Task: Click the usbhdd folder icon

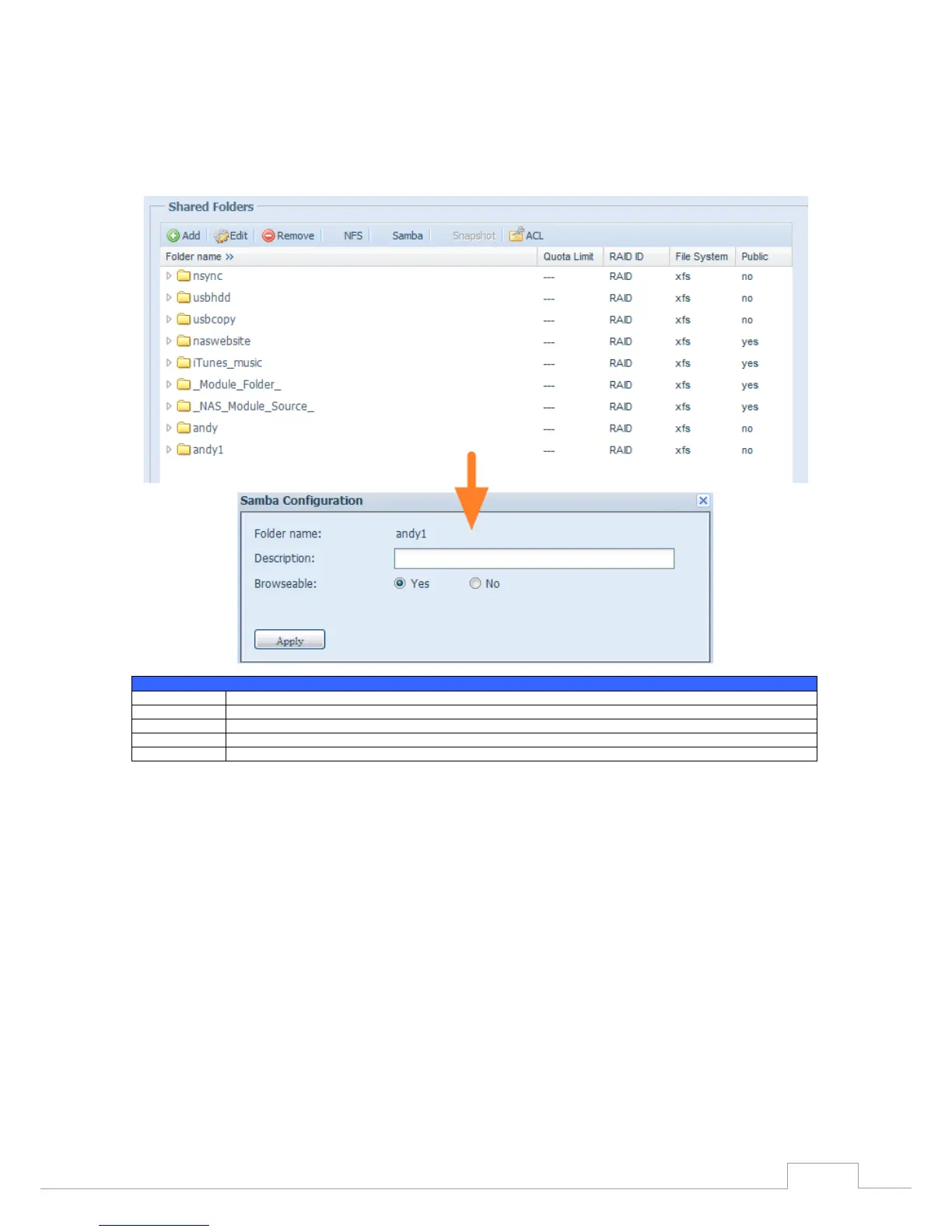Action: tap(184, 298)
